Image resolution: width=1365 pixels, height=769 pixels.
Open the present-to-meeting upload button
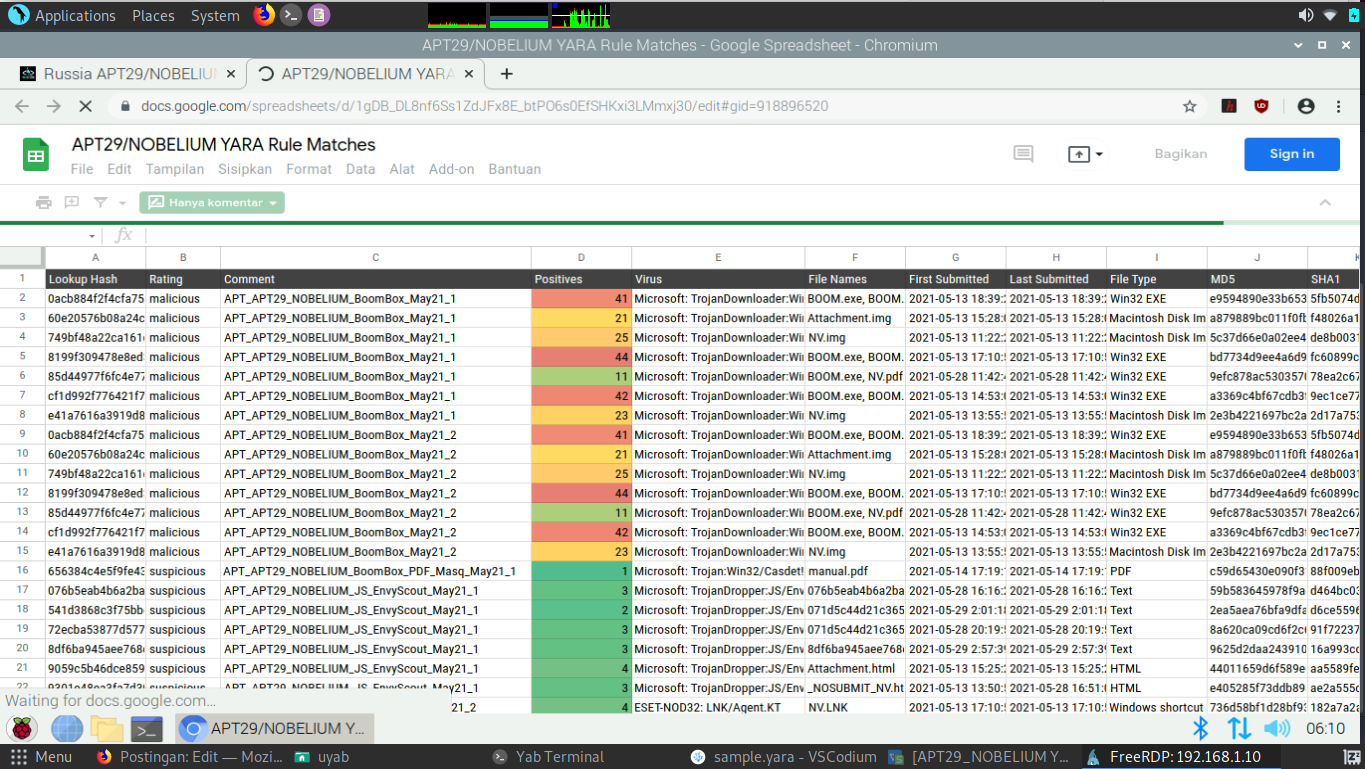[x=1085, y=154]
